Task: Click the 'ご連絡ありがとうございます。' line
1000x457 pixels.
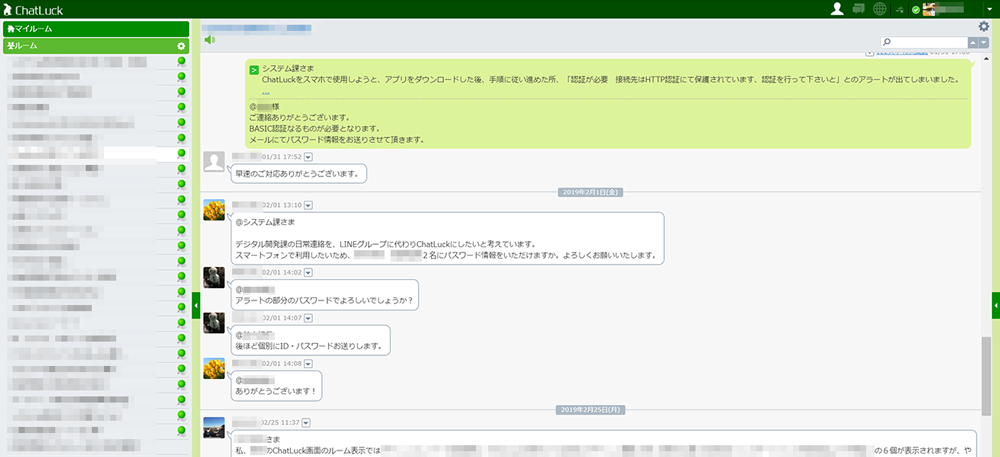Action: (x=300, y=118)
